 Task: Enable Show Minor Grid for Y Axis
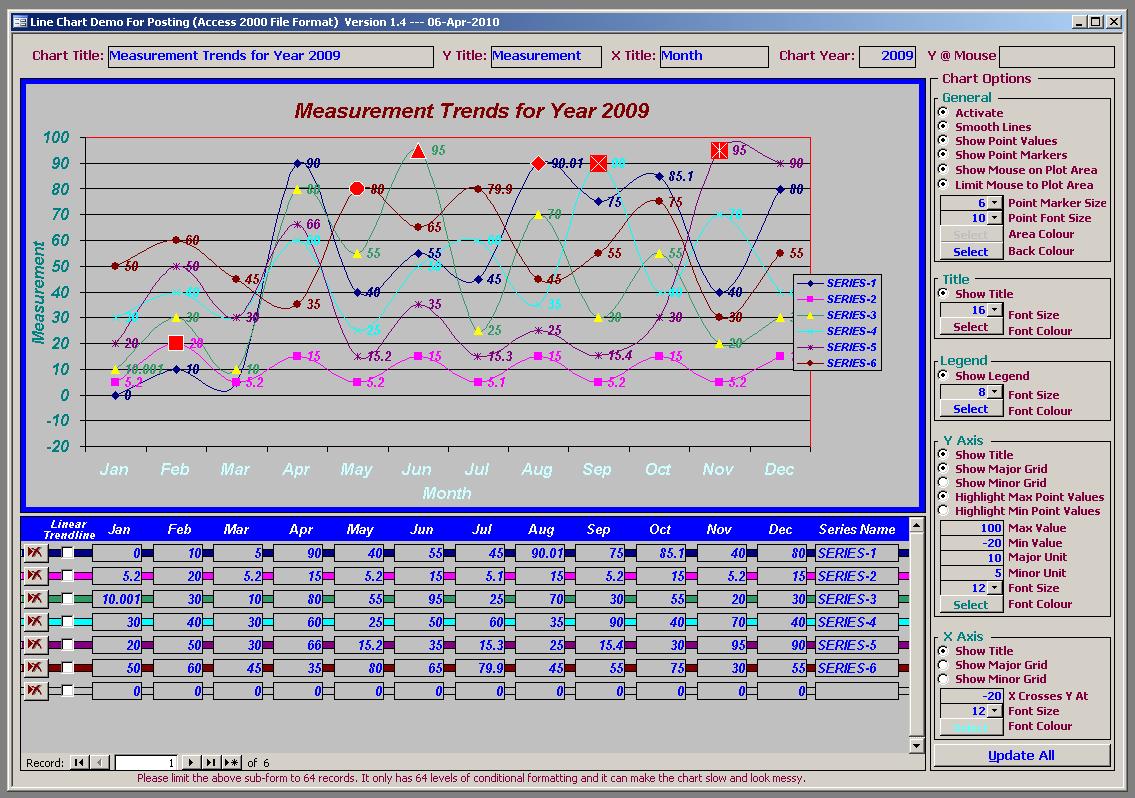coord(943,483)
